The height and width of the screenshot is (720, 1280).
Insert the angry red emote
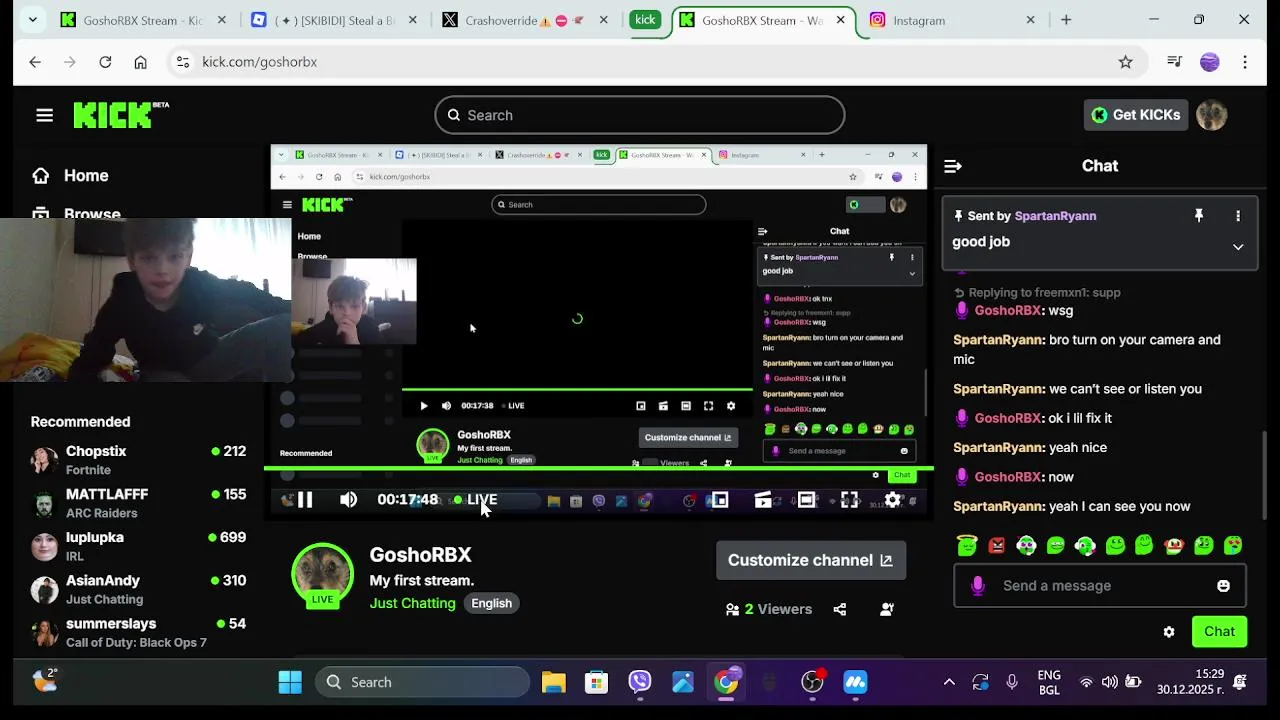pyautogui.click(x=997, y=545)
